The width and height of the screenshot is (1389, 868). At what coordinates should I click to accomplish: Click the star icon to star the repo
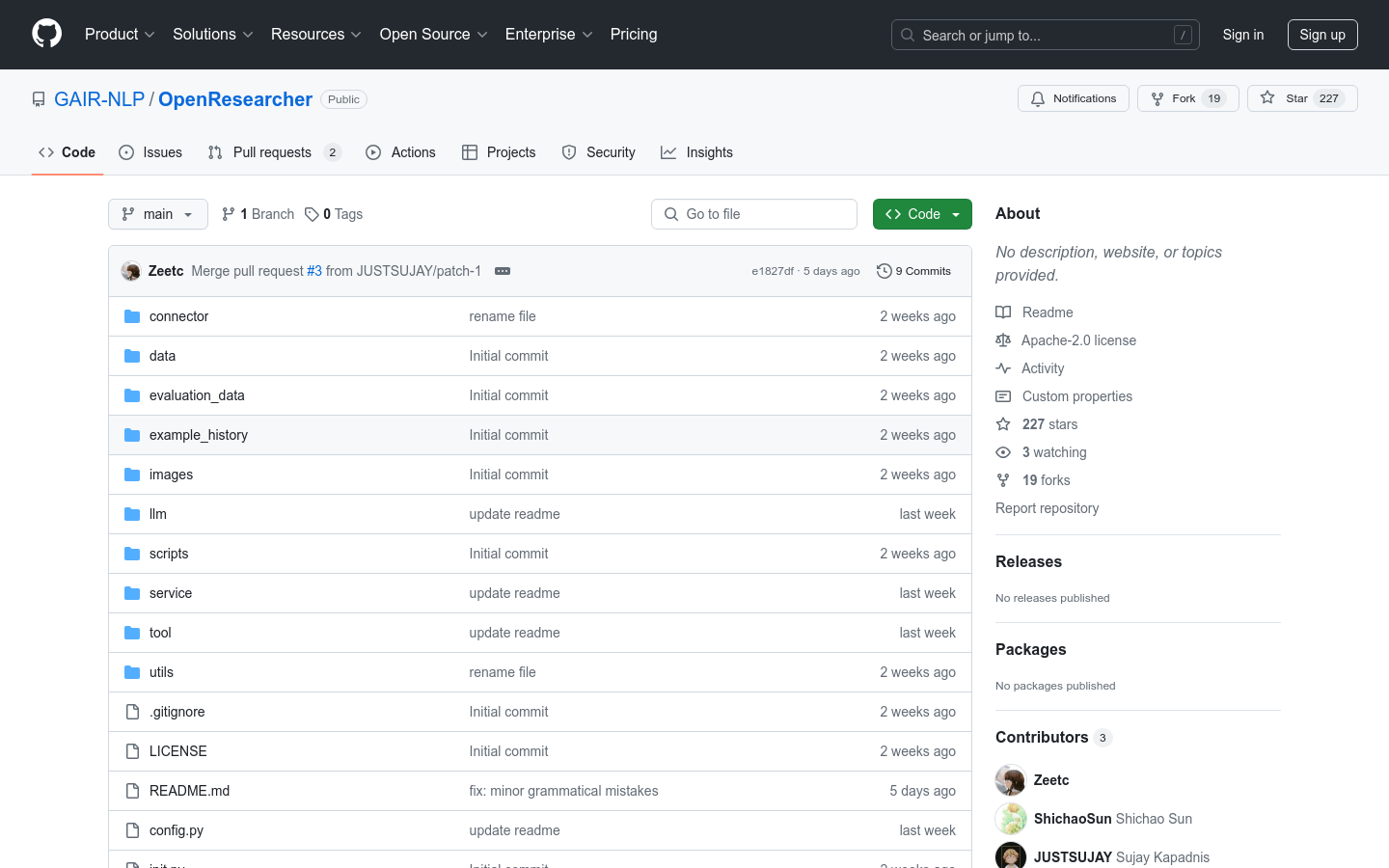[x=1267, y=98]
